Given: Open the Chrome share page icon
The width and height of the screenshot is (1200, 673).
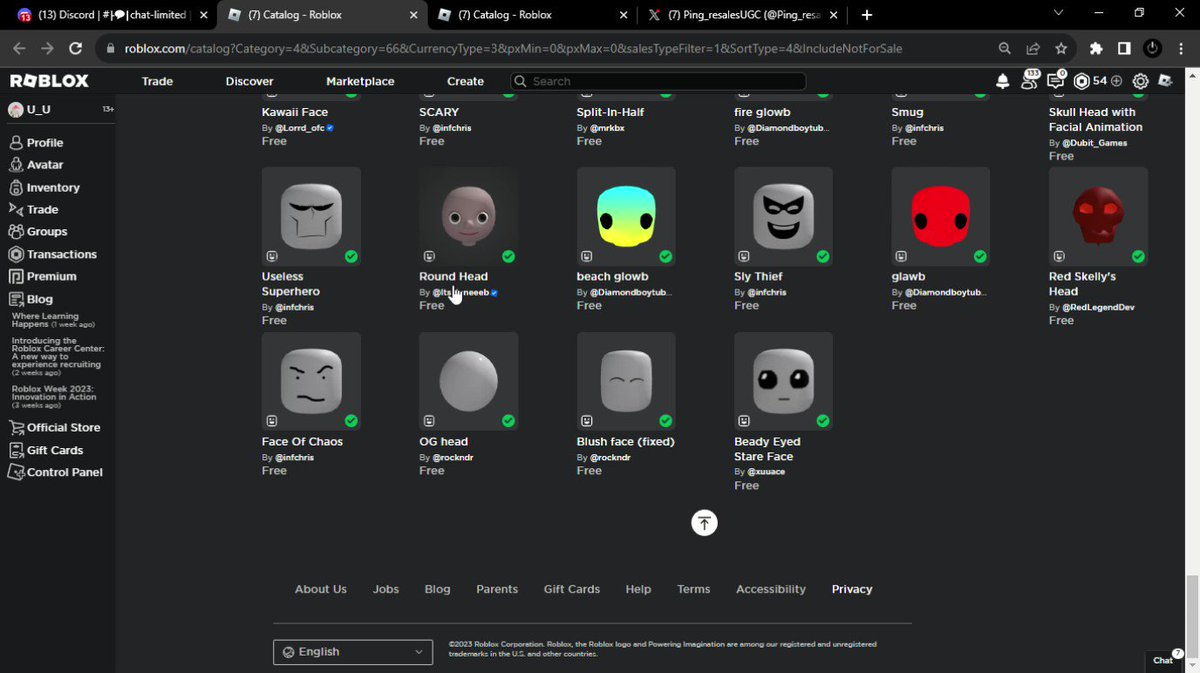Looking at the screenshot, I should (1033, 48).
